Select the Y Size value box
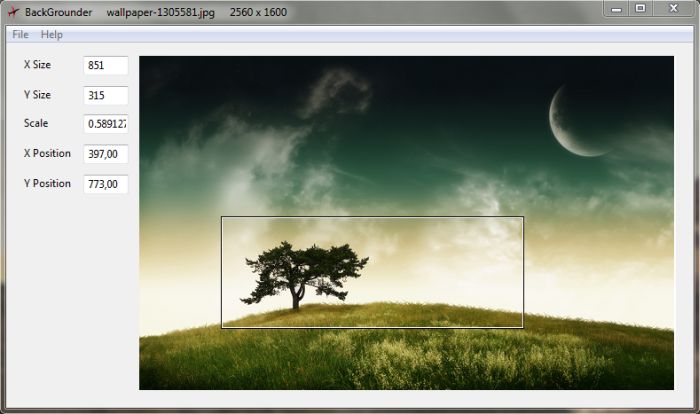Viewport: 700px width, 414px height. click(x=105, y=96)
